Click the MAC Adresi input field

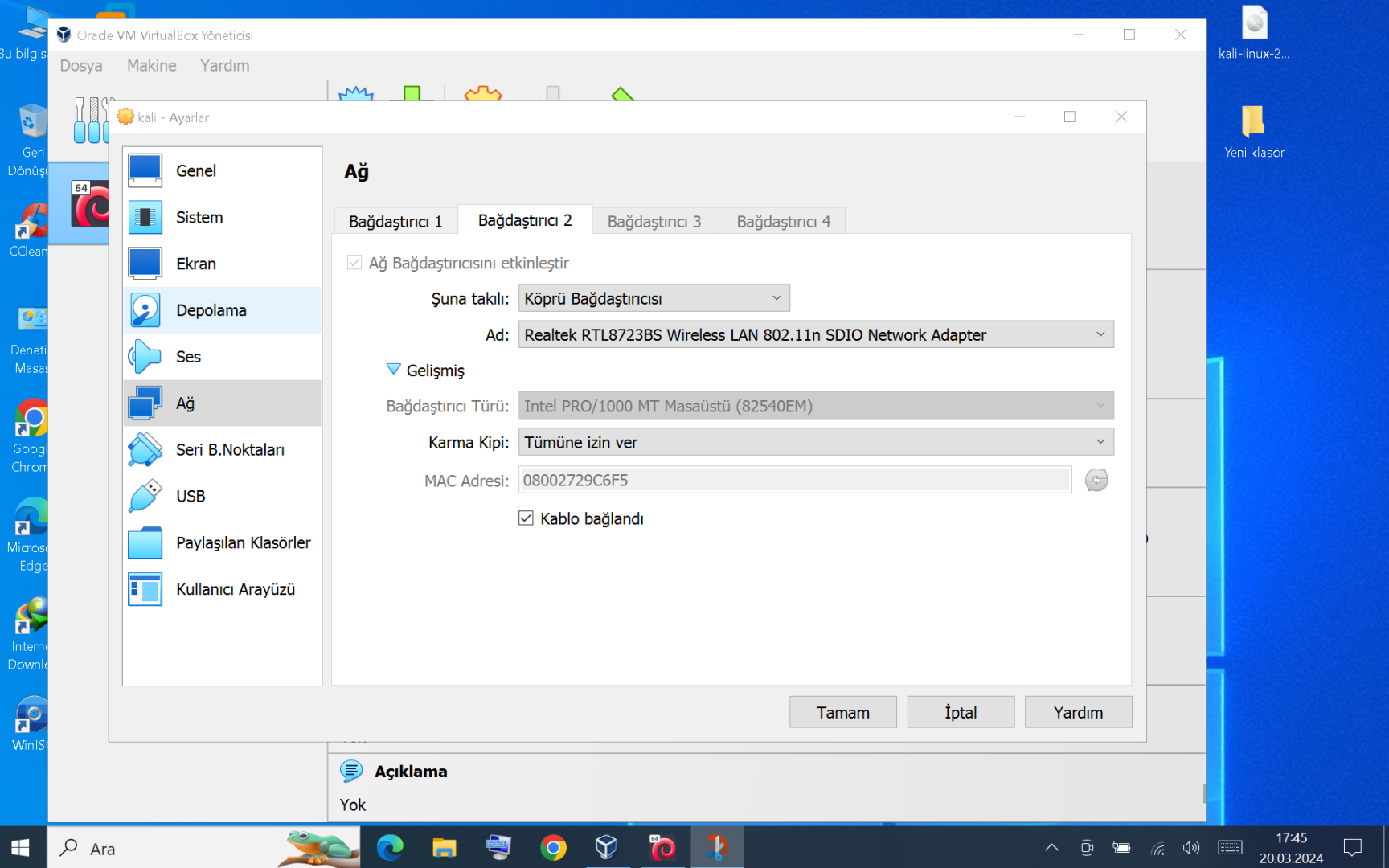click(795, 480)
